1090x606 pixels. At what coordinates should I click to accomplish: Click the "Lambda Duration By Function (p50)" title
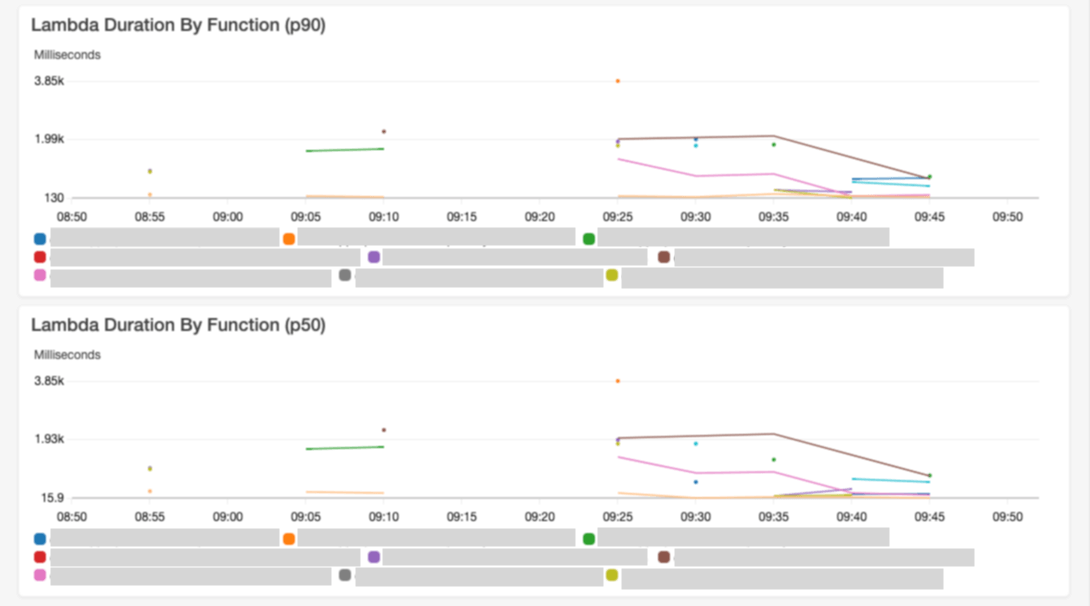coord(178,326)
